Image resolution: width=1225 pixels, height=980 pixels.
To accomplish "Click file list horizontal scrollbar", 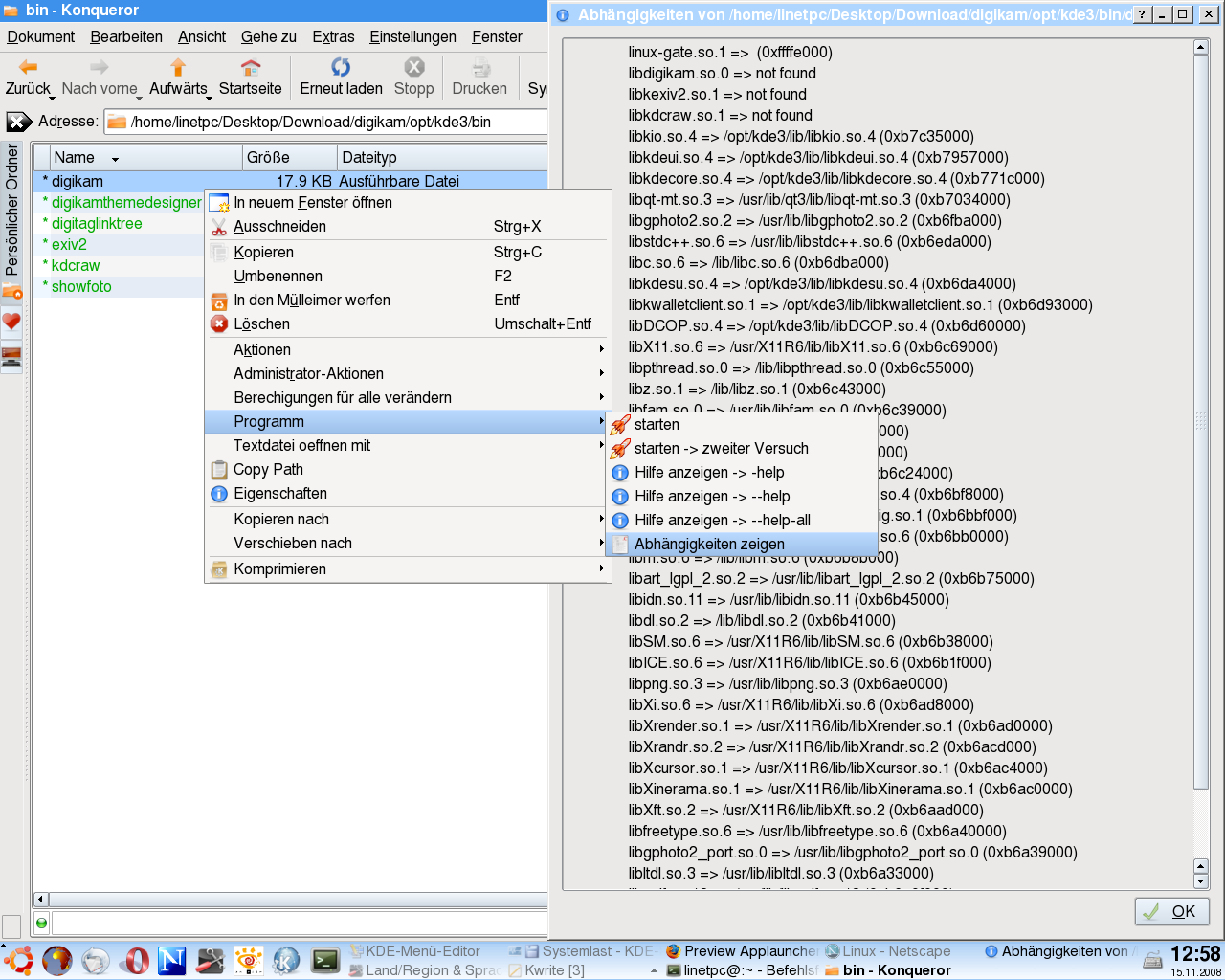I will [298, 900].
